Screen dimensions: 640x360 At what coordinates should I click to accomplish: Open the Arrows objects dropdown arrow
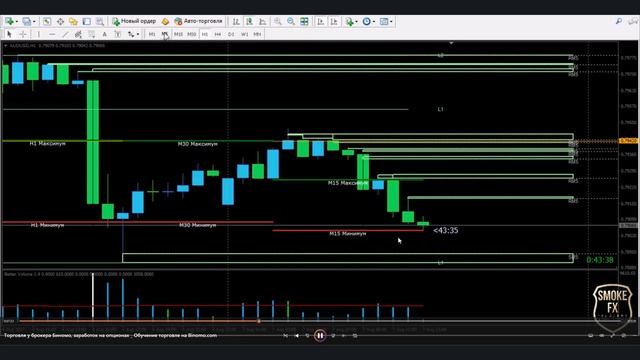(138, 34)
